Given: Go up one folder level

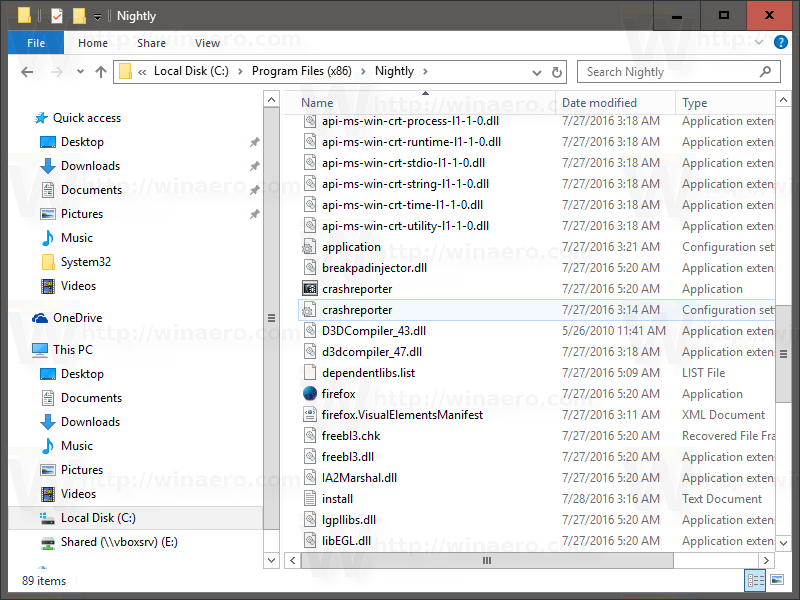Looking at the screenshot, I should click(x=101, y=72).
